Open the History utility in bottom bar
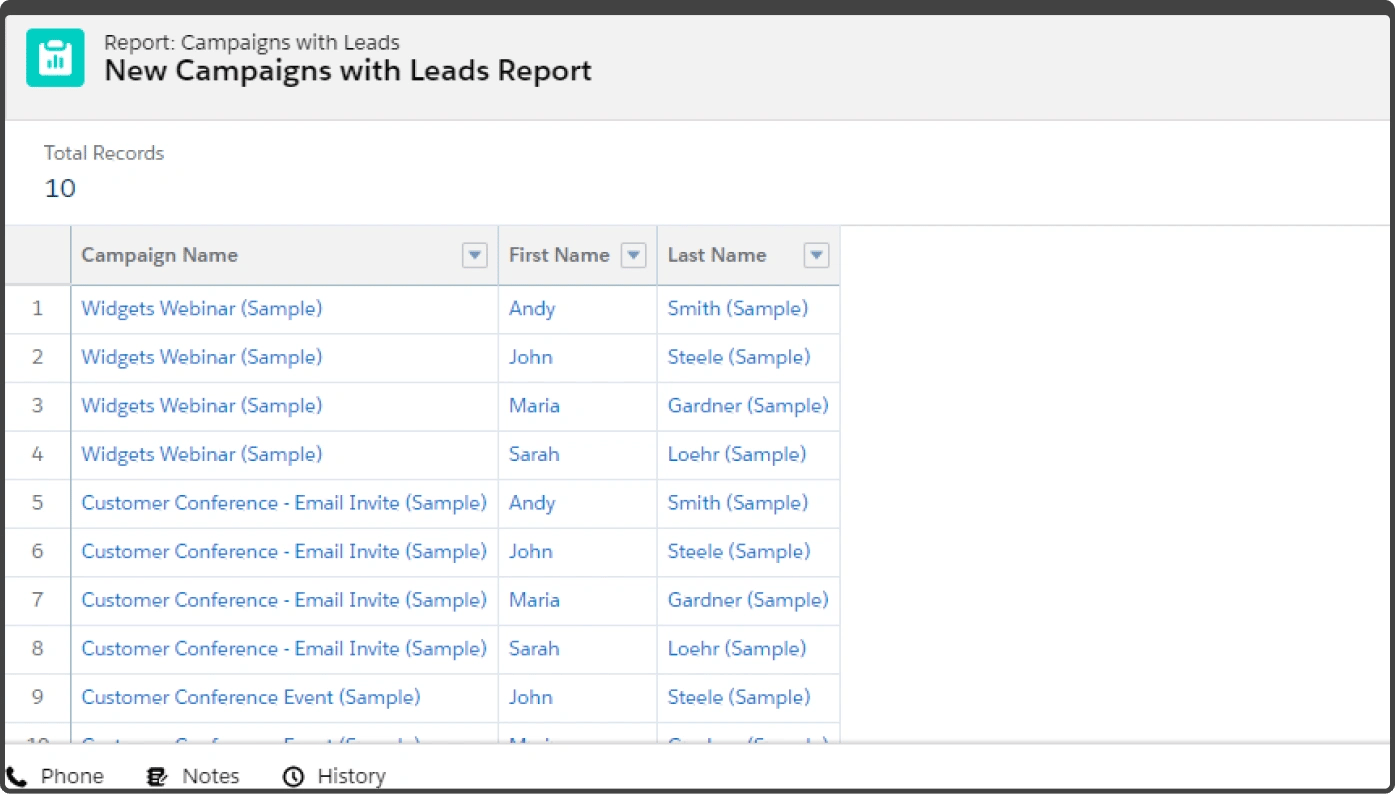Image resolution: width=1395 pixels, height=794 pixels. click(334, 776)
